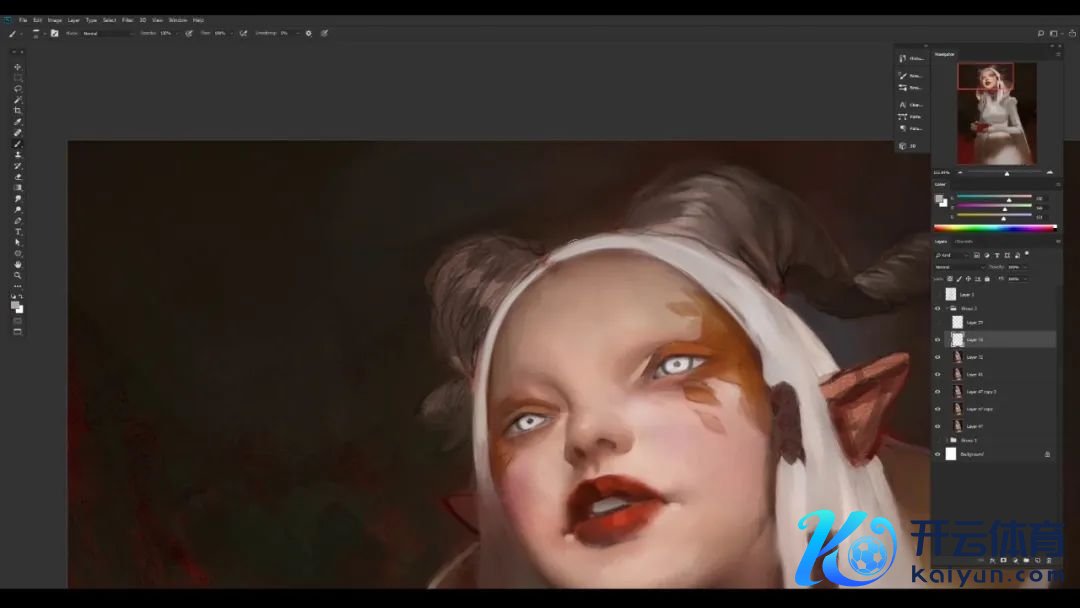
Task: Select the Type tool
Action: pos(18,231)
